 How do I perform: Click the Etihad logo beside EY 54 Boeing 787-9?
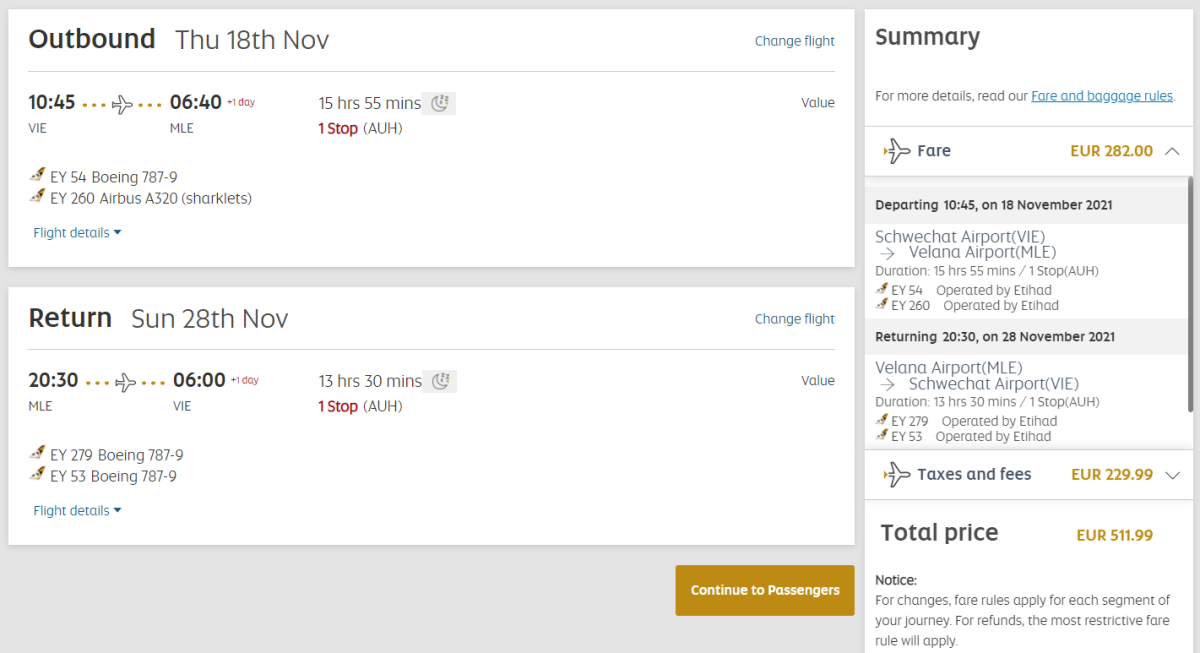pos(39,177)
